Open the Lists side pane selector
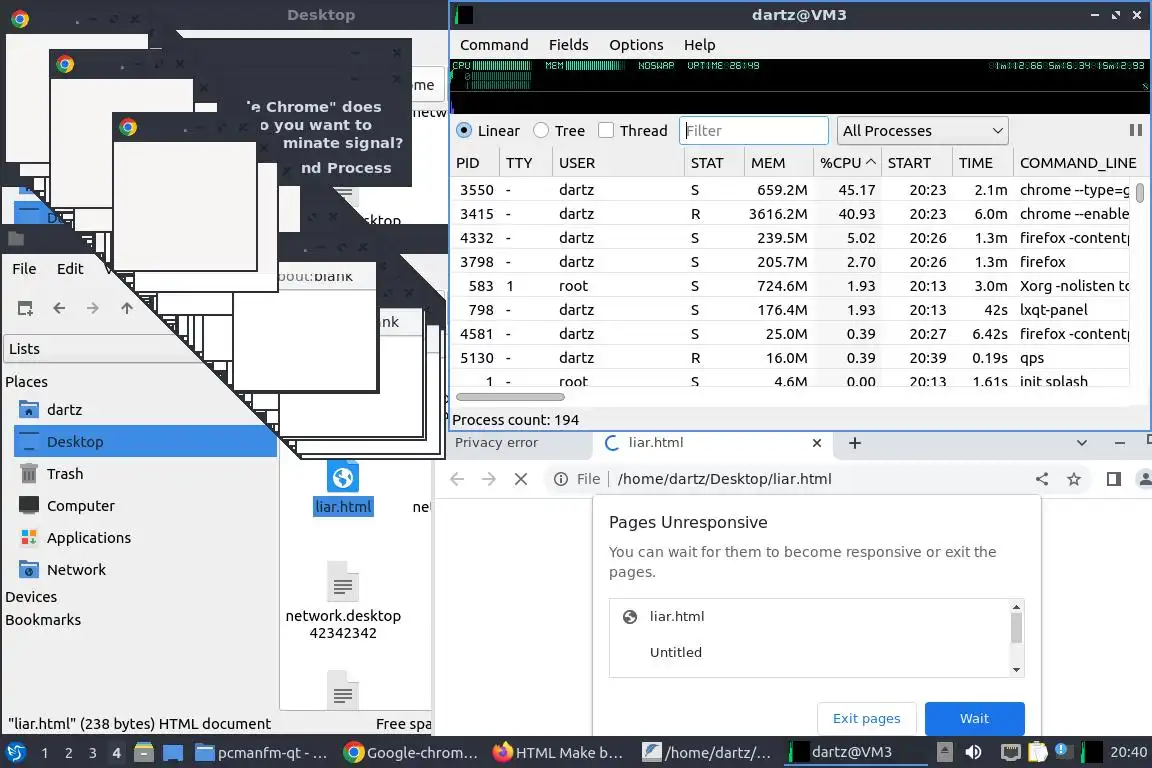Image resolution: width=1152 pixels, height=768 pixels. (103, 349)
